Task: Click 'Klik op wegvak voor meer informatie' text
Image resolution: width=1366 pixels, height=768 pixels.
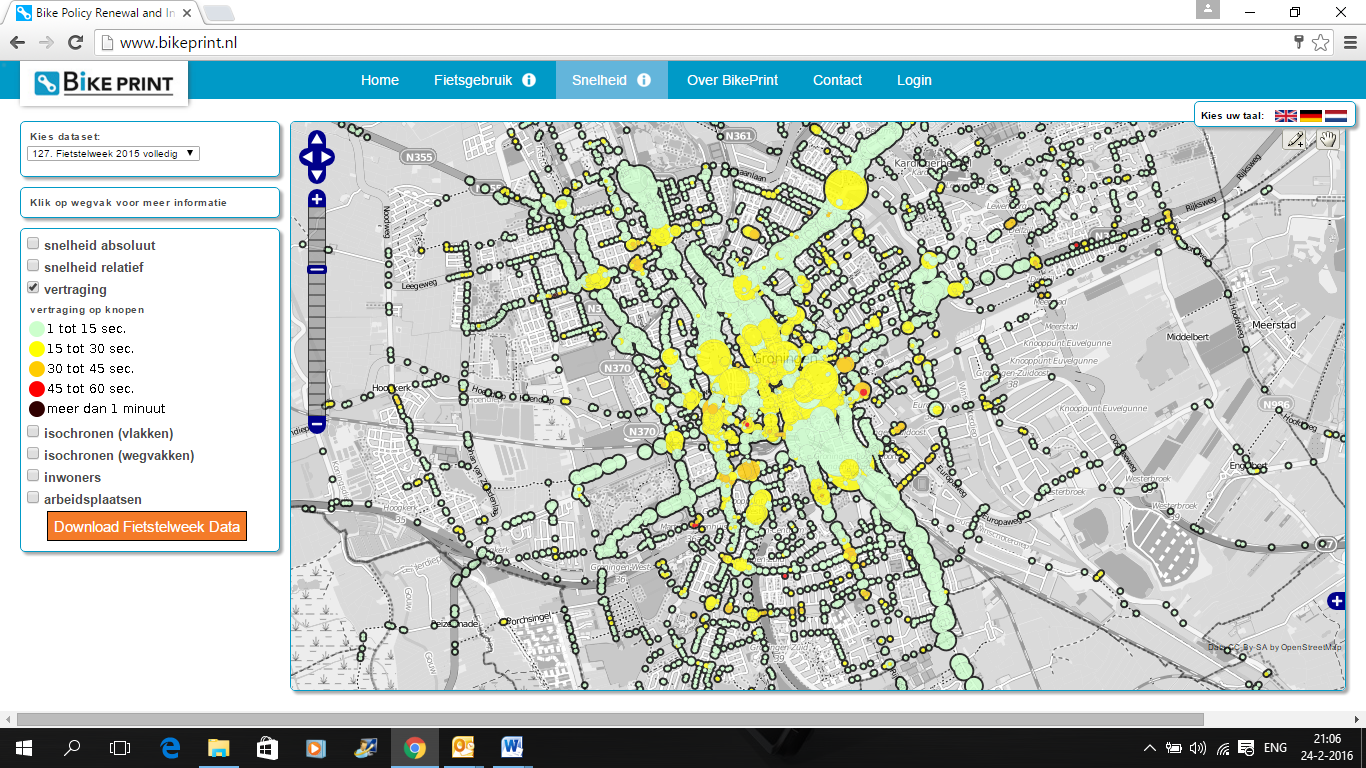Action: coord(128,202)
